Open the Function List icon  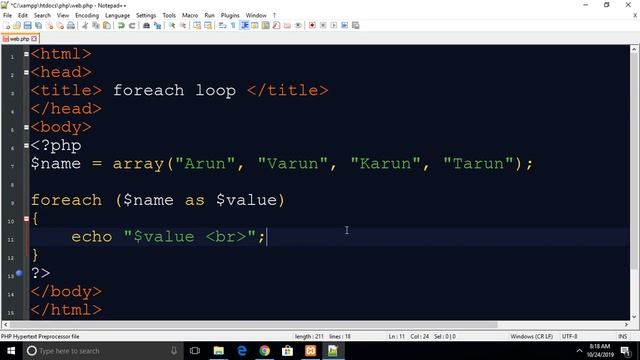pyautogui.click(x=276, y=25)
